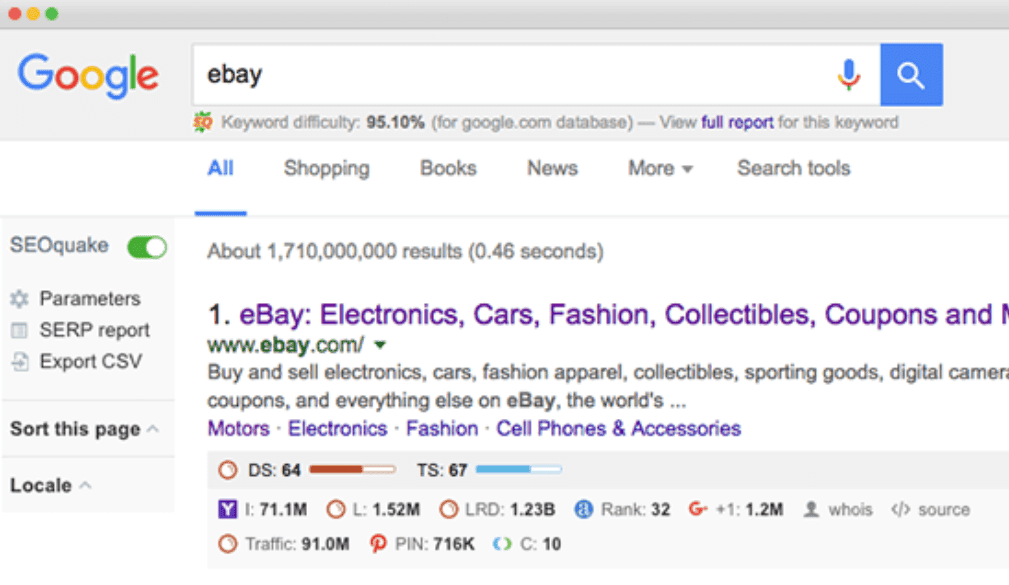Click the source code brackets icon
Screen dimensions: 1009x585
tap(900, 510)
